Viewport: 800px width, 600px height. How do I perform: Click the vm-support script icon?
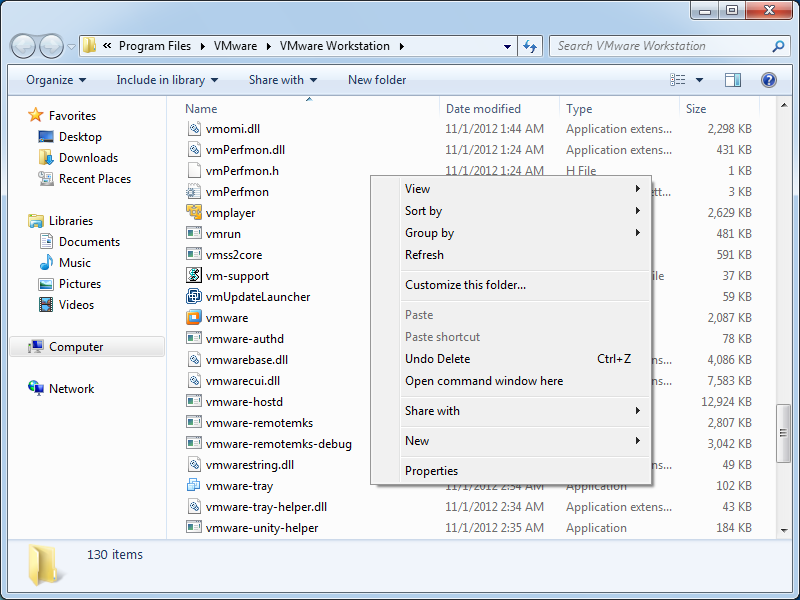tap(195, 276)
